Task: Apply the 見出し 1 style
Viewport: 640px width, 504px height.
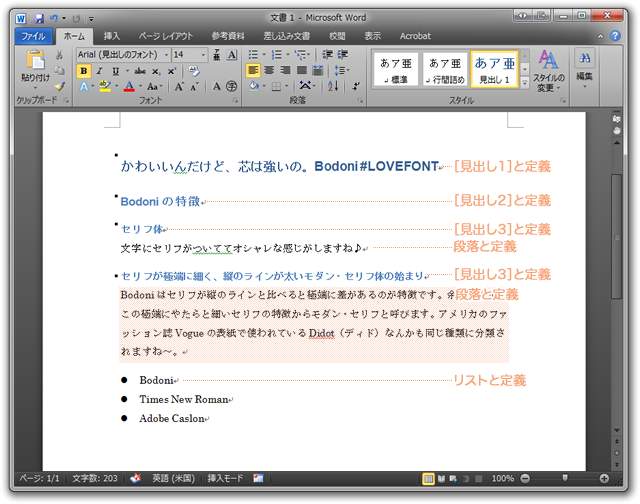Action: click(x=494, y=70)
